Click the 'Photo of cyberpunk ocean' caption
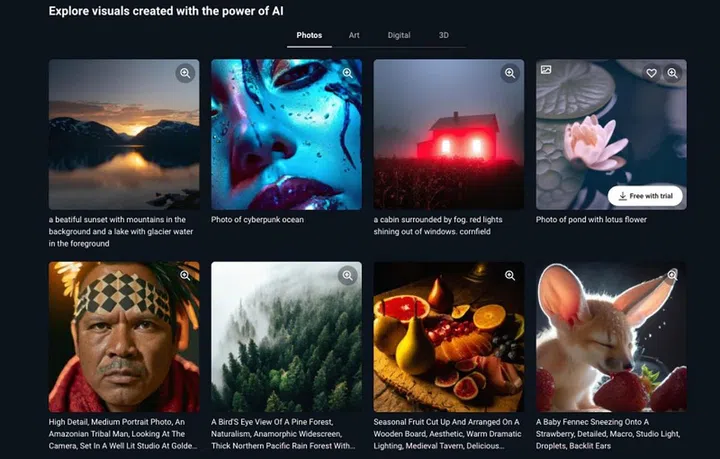The width and height of the screenshot is (720, 459). tap(257, 220)
